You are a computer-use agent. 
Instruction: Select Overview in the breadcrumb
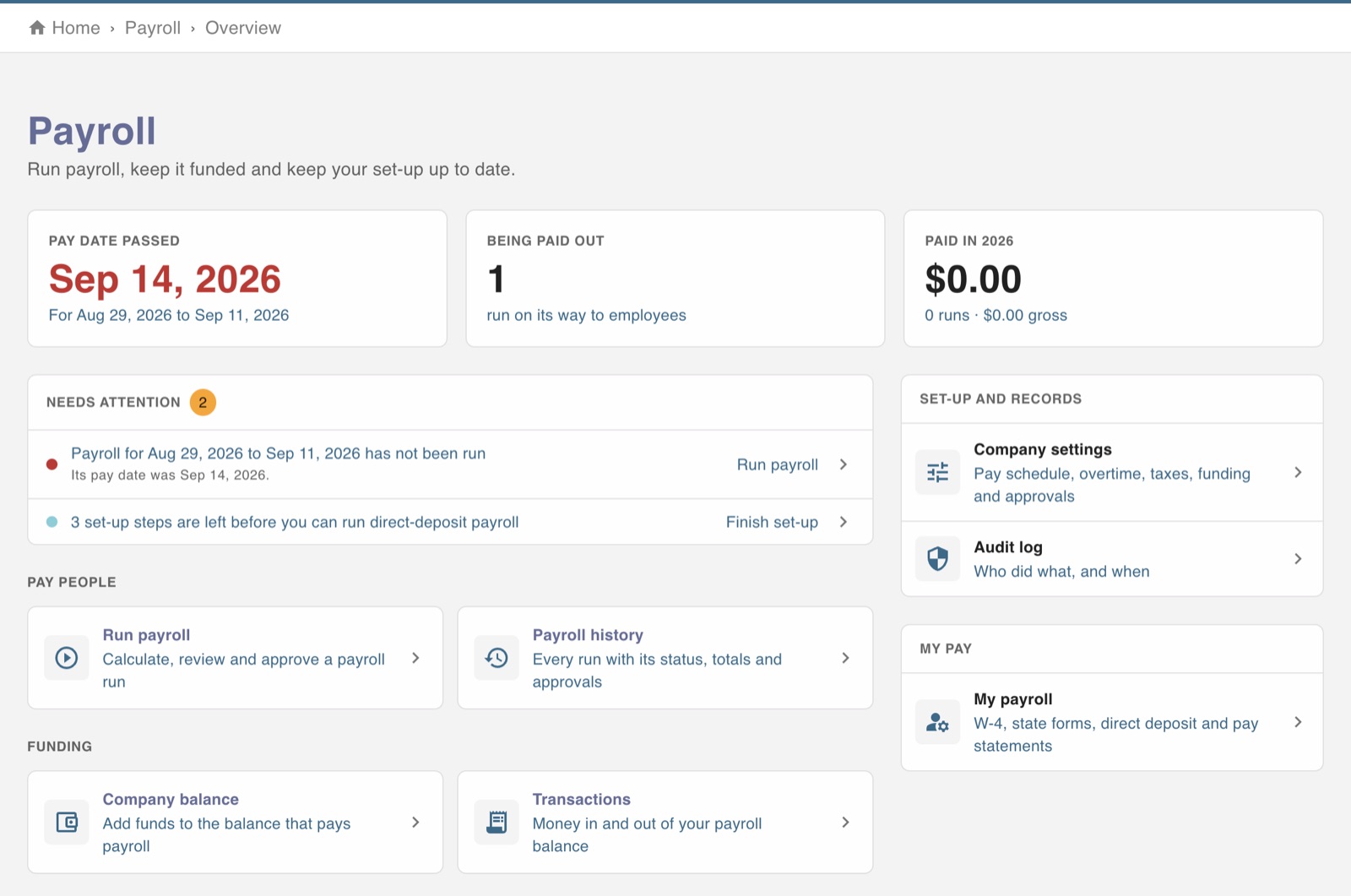point(243,28)
